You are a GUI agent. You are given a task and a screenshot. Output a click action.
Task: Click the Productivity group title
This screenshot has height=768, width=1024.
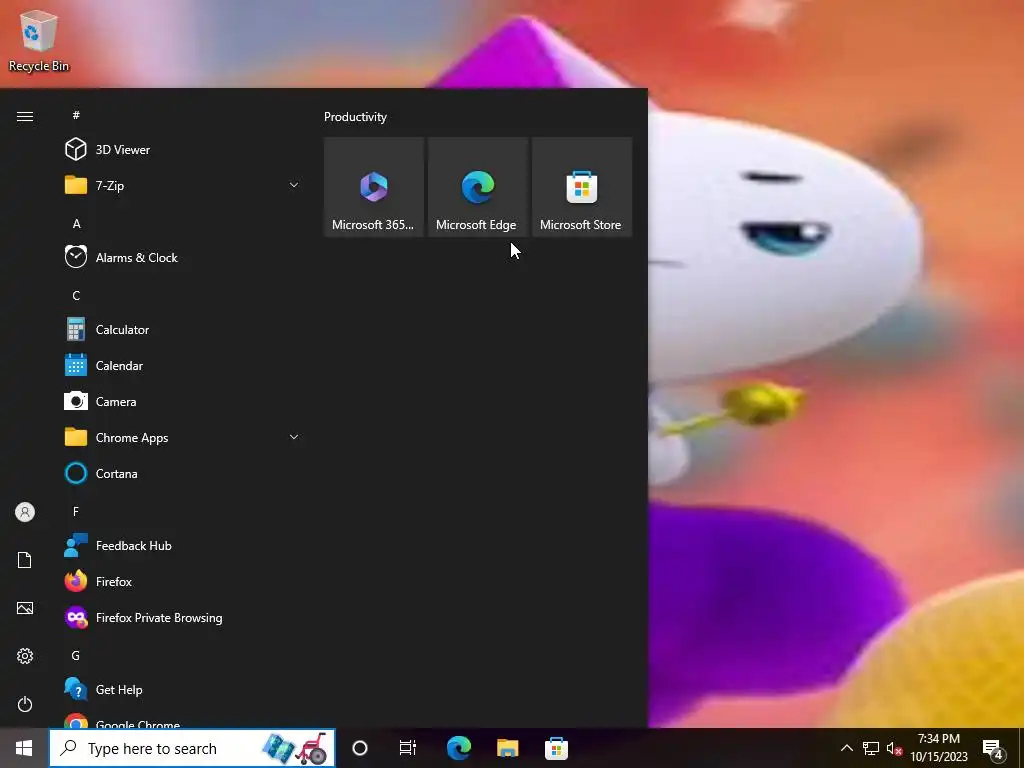tap(355, 117)
